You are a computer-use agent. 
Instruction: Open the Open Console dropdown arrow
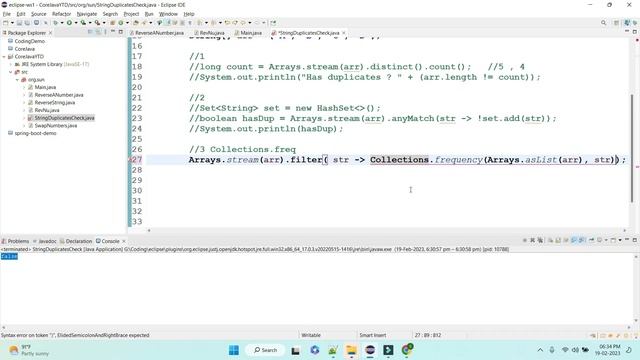[620, 240]
